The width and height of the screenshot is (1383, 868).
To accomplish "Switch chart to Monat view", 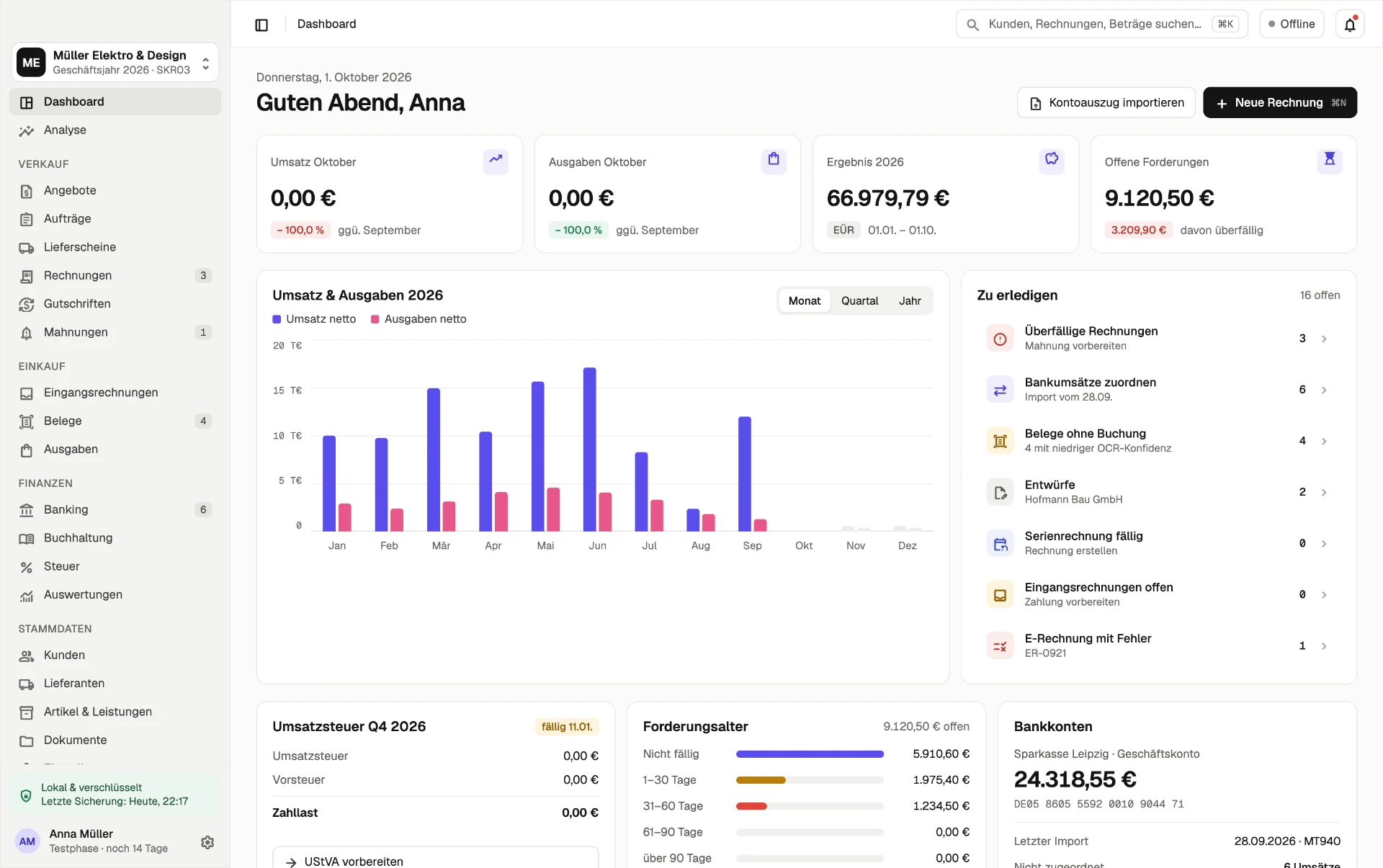I will (805, 301).
